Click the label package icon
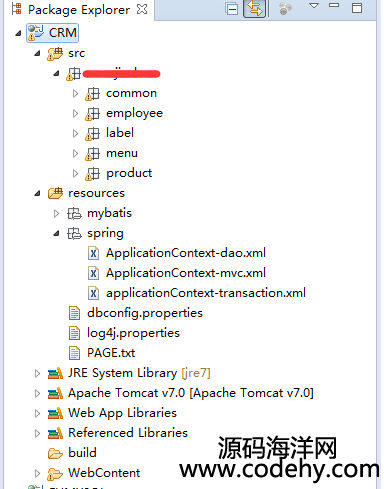Screen dimensions: 384x489 pos(92,134)
